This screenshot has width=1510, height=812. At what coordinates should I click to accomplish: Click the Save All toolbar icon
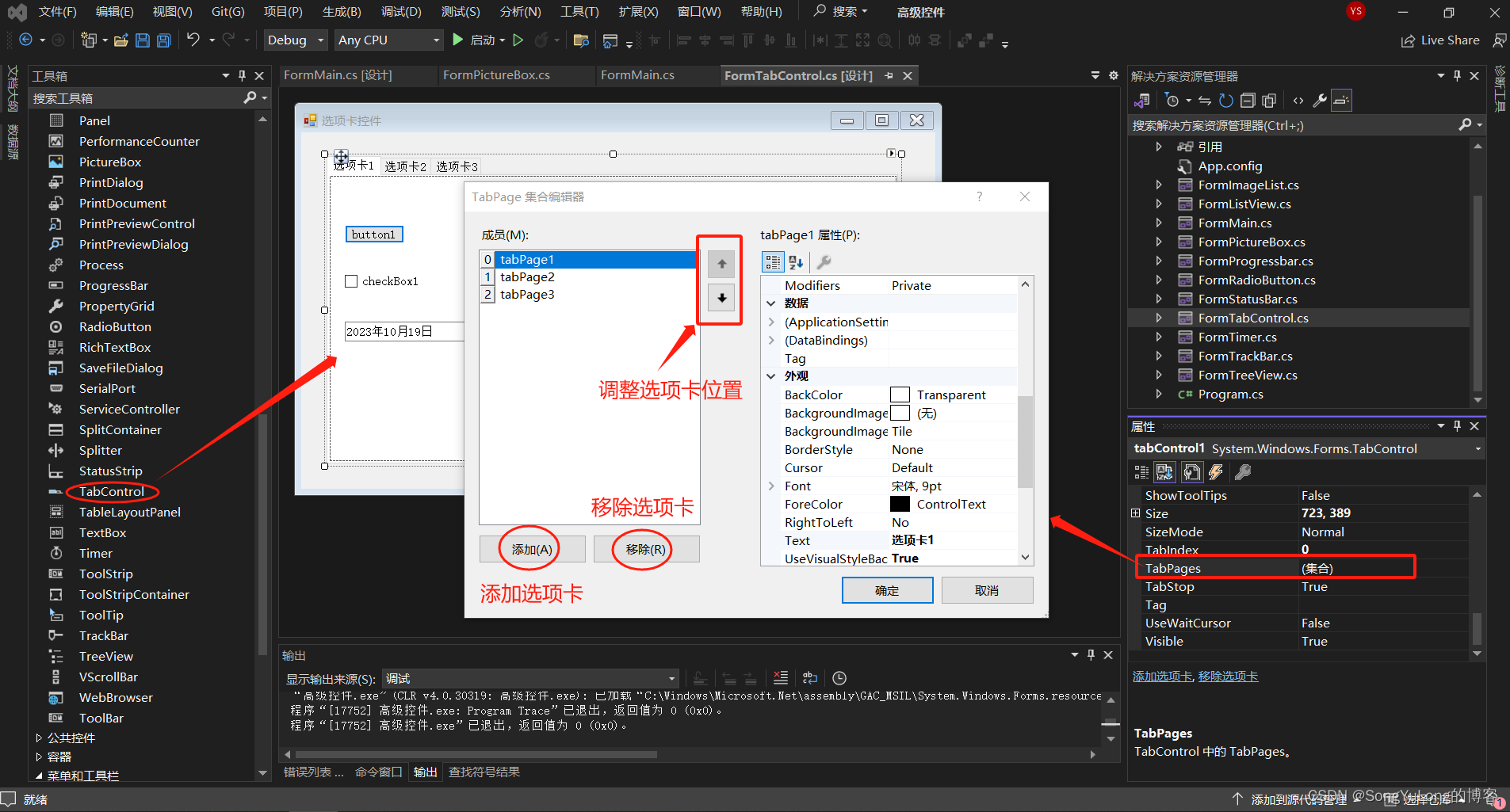tap(163, 40)
